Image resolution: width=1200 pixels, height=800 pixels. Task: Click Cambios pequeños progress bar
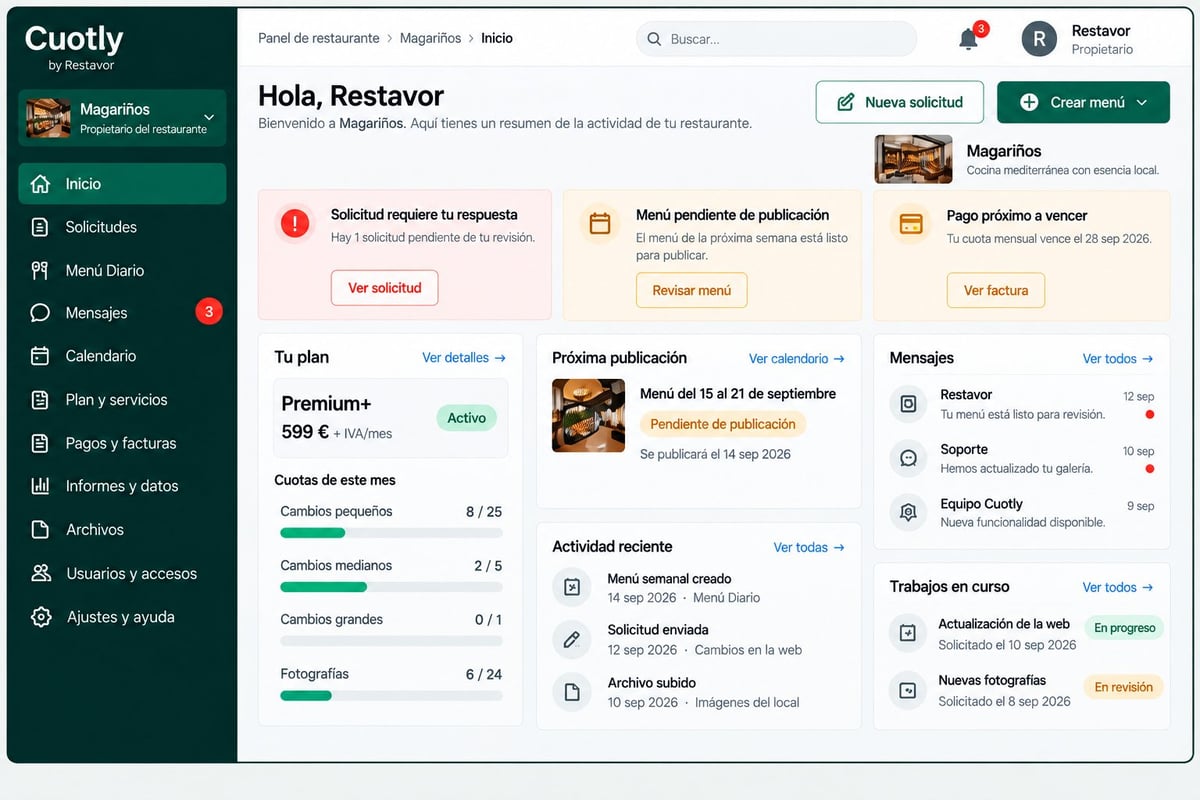pyautogui.click(x=391, y=533)
